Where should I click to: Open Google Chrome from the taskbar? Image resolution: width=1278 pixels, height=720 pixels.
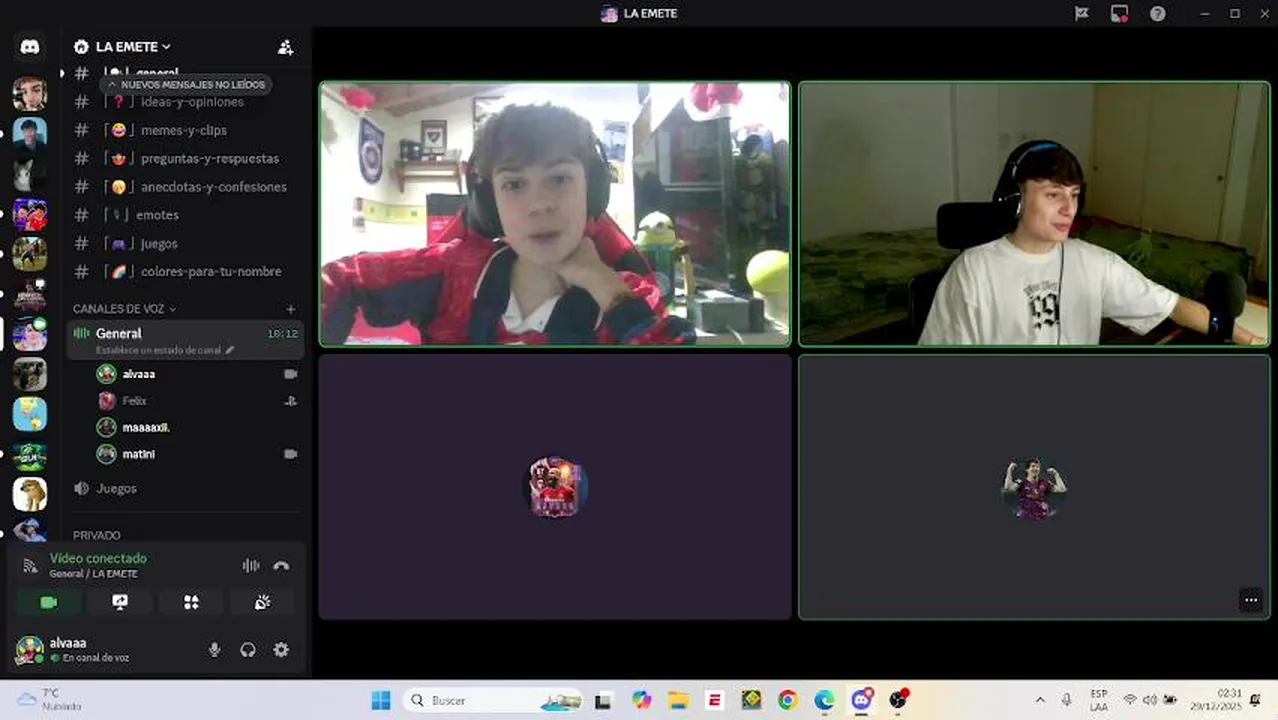click(787, 700)
